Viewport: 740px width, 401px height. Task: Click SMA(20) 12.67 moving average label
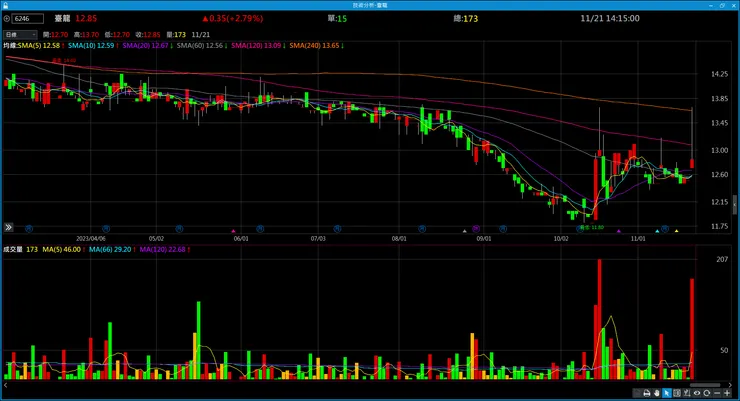147,46
